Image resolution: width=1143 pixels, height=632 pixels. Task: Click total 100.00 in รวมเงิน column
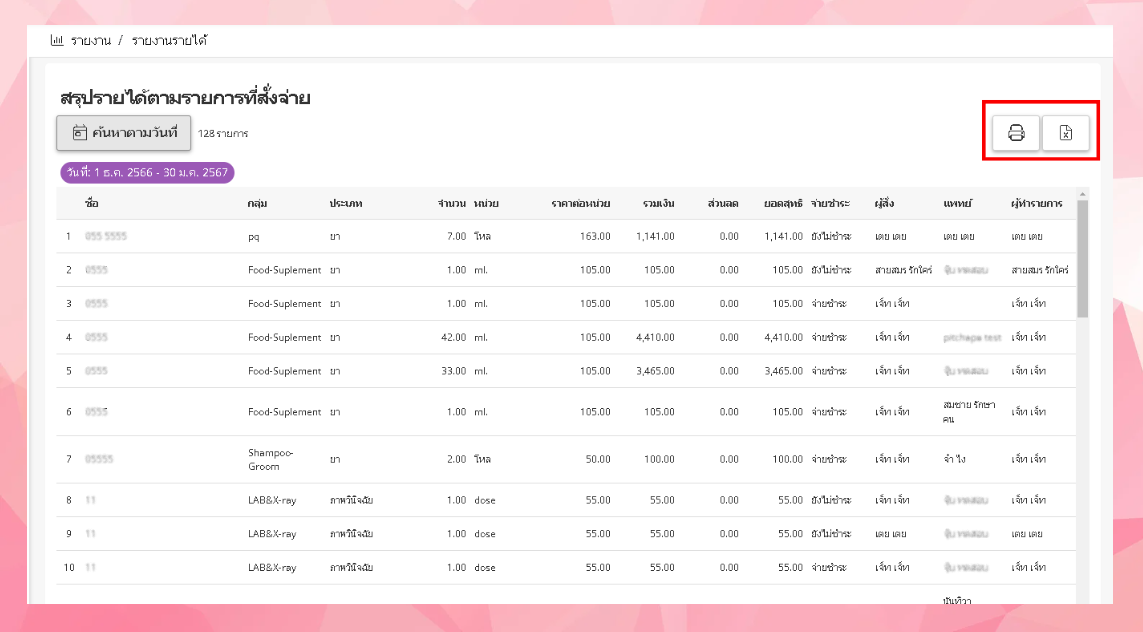click(x=659, y=459)
